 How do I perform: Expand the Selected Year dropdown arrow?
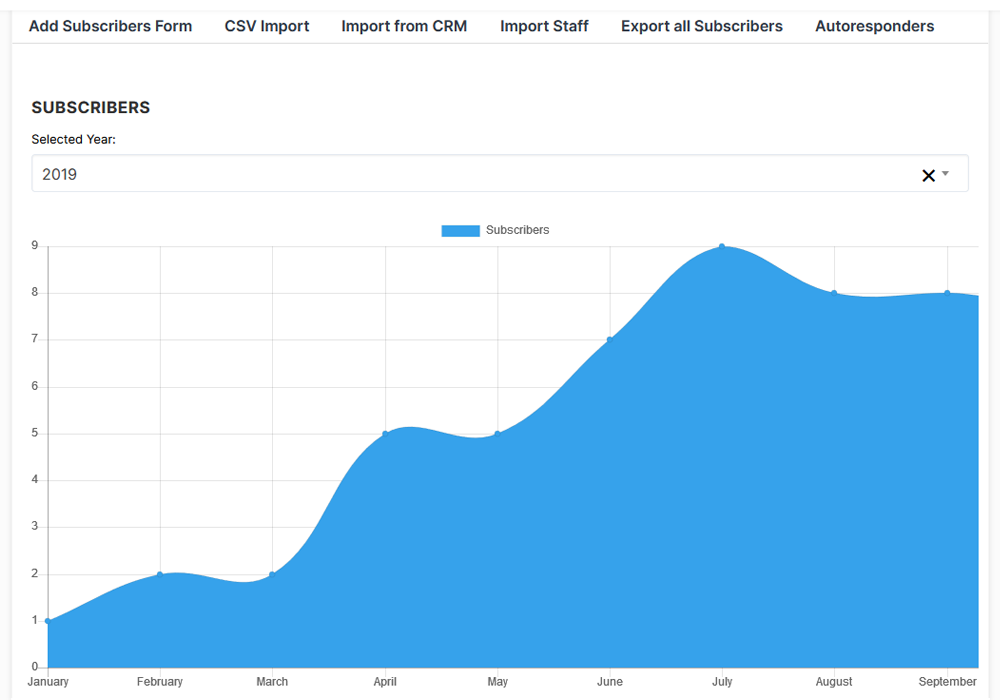pyautogui.click(x=945, y=173)
